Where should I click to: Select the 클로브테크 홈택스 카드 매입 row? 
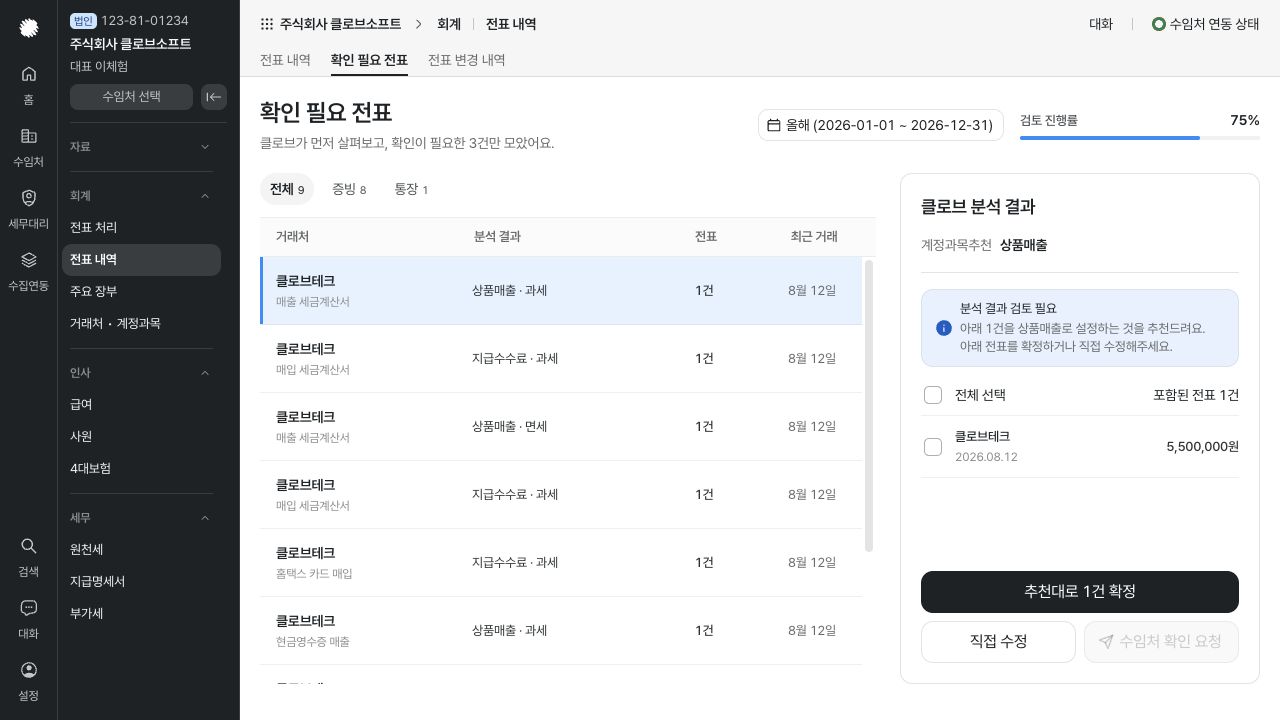[x=561, y=563]
